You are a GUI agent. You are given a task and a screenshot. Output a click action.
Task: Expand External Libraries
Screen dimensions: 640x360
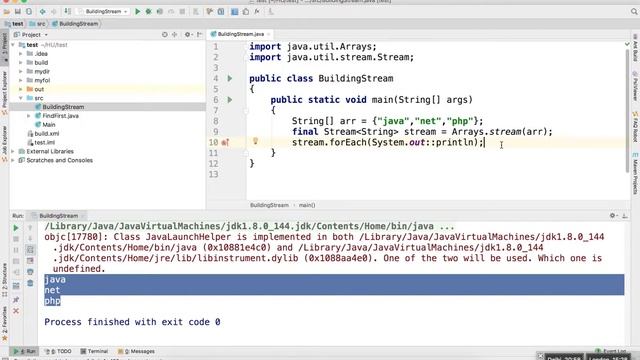click(x=13, y=151)
